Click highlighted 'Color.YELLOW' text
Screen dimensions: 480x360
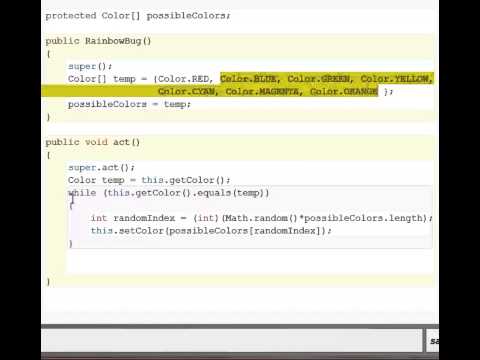[x=395, y=79]
